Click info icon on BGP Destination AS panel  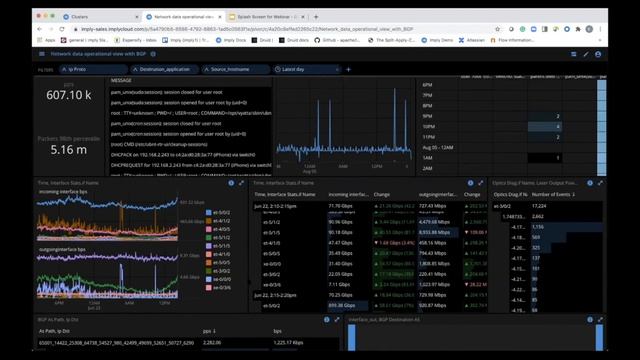point(590,320)
